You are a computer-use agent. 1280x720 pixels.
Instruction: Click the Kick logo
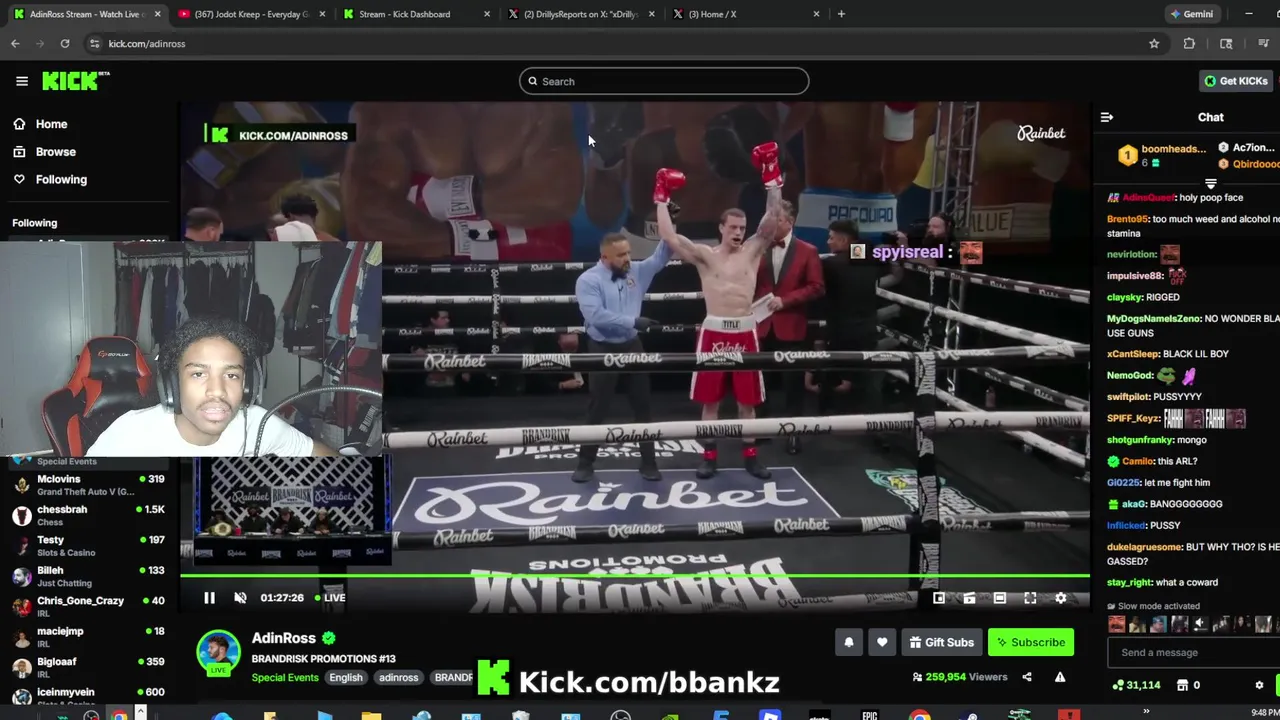(x=75, y=81)
